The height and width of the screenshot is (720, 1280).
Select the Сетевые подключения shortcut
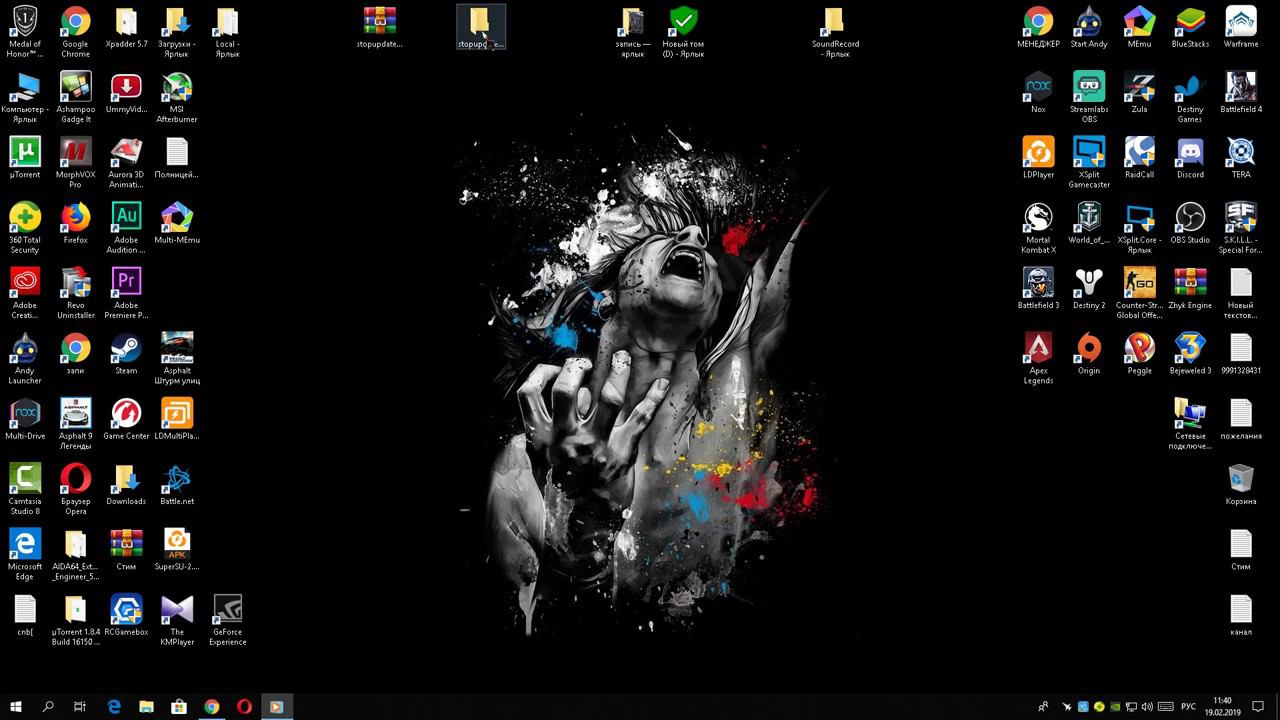(1190, 424)
